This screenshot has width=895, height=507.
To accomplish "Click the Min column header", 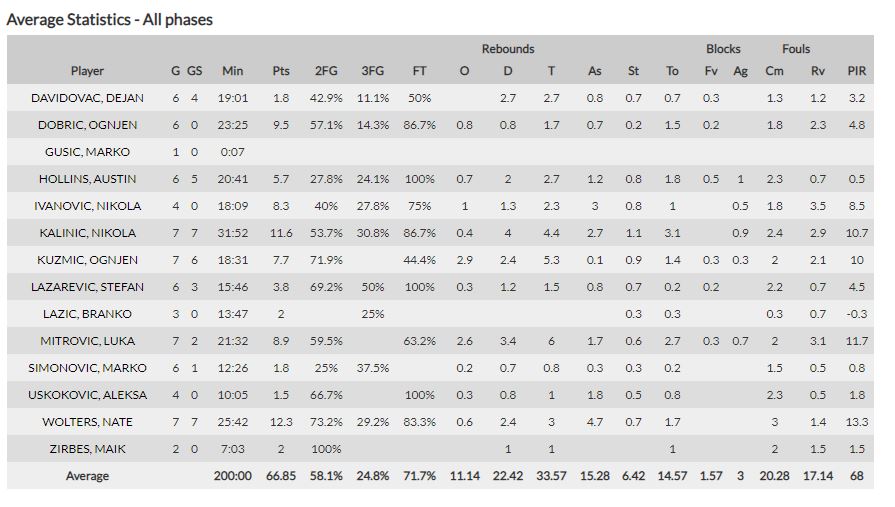I will [232, 71].
